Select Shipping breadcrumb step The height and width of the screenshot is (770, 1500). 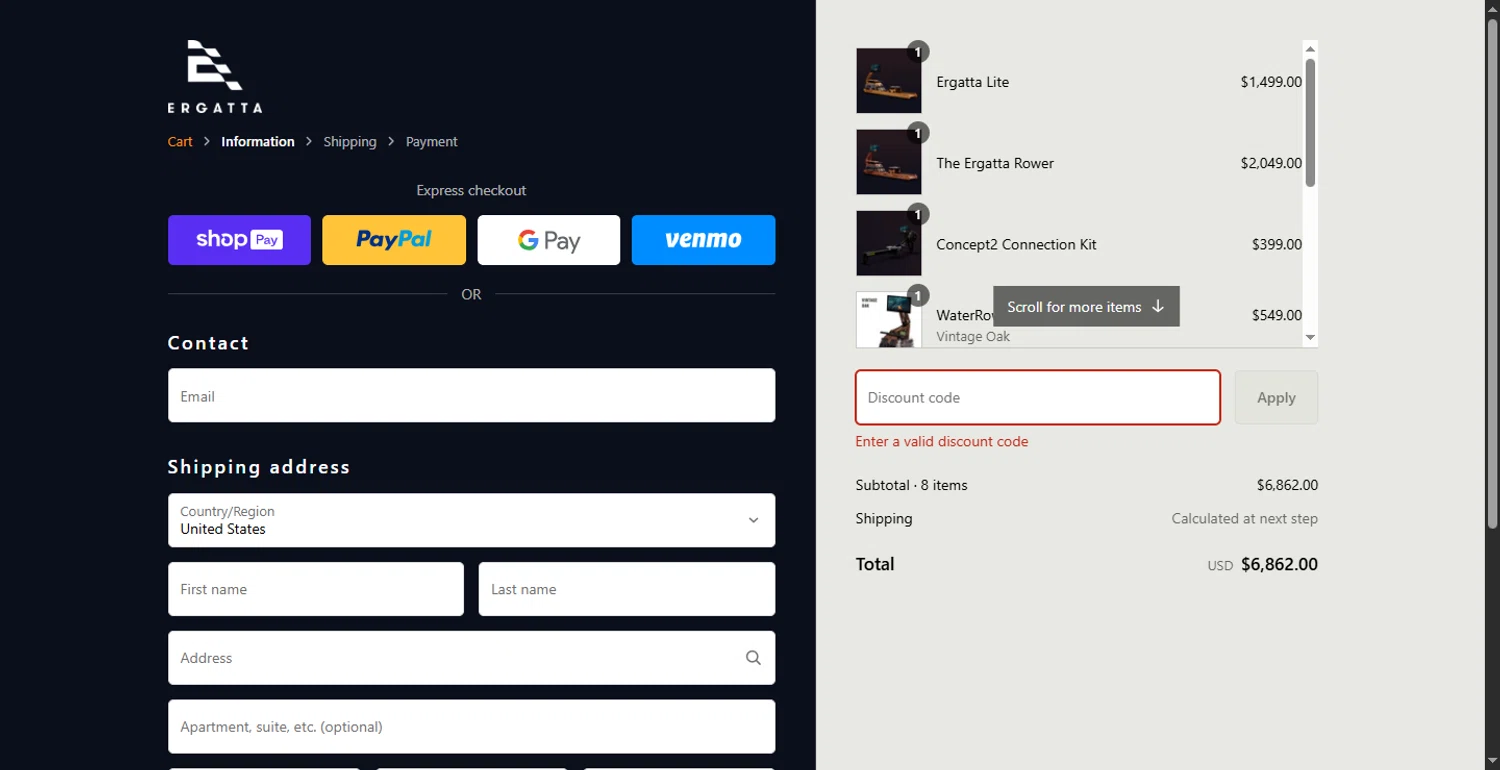click(x=350, y=142)
